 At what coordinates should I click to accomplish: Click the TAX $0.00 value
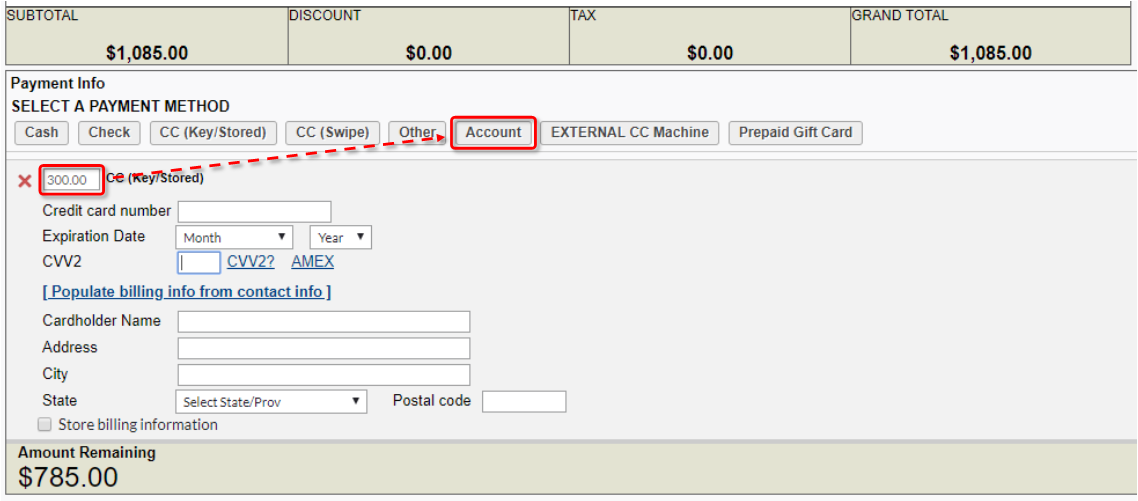[709, 52]
